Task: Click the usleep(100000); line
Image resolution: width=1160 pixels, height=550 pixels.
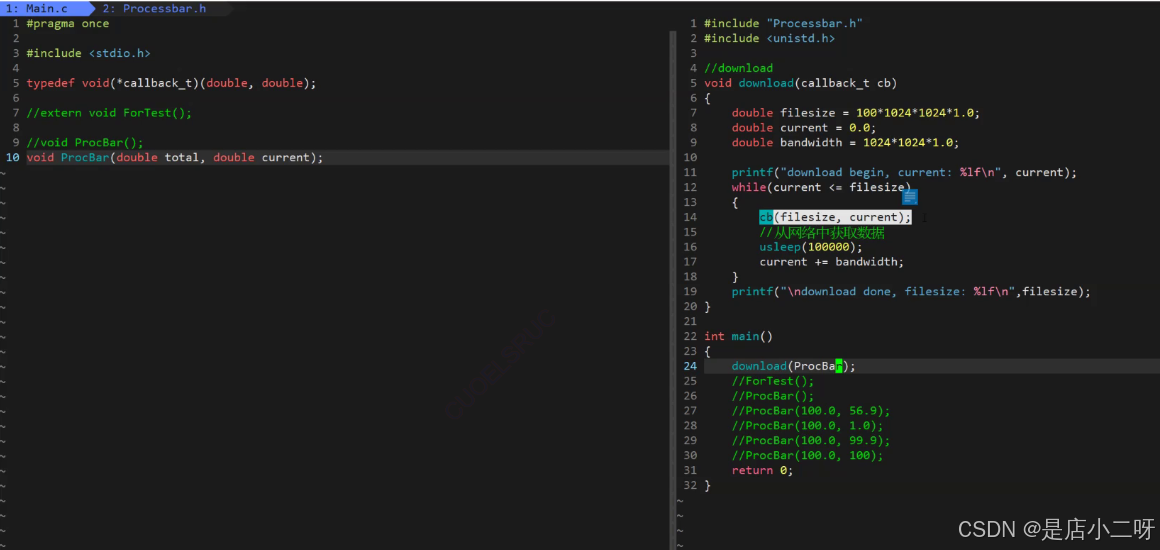Action: tap(811, 247)
